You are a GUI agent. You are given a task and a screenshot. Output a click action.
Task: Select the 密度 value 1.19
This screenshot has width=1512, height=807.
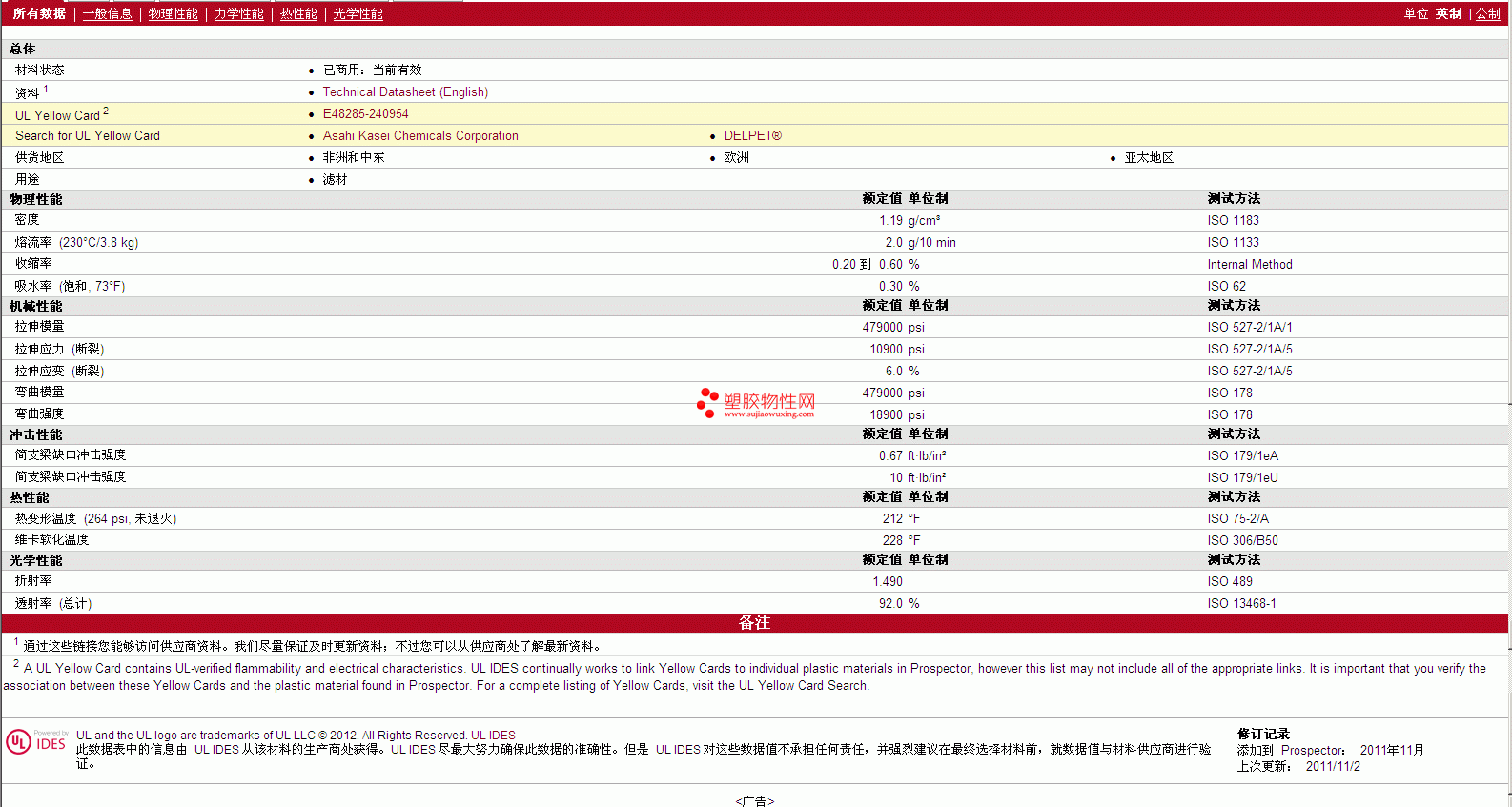[x=890, y=220]
